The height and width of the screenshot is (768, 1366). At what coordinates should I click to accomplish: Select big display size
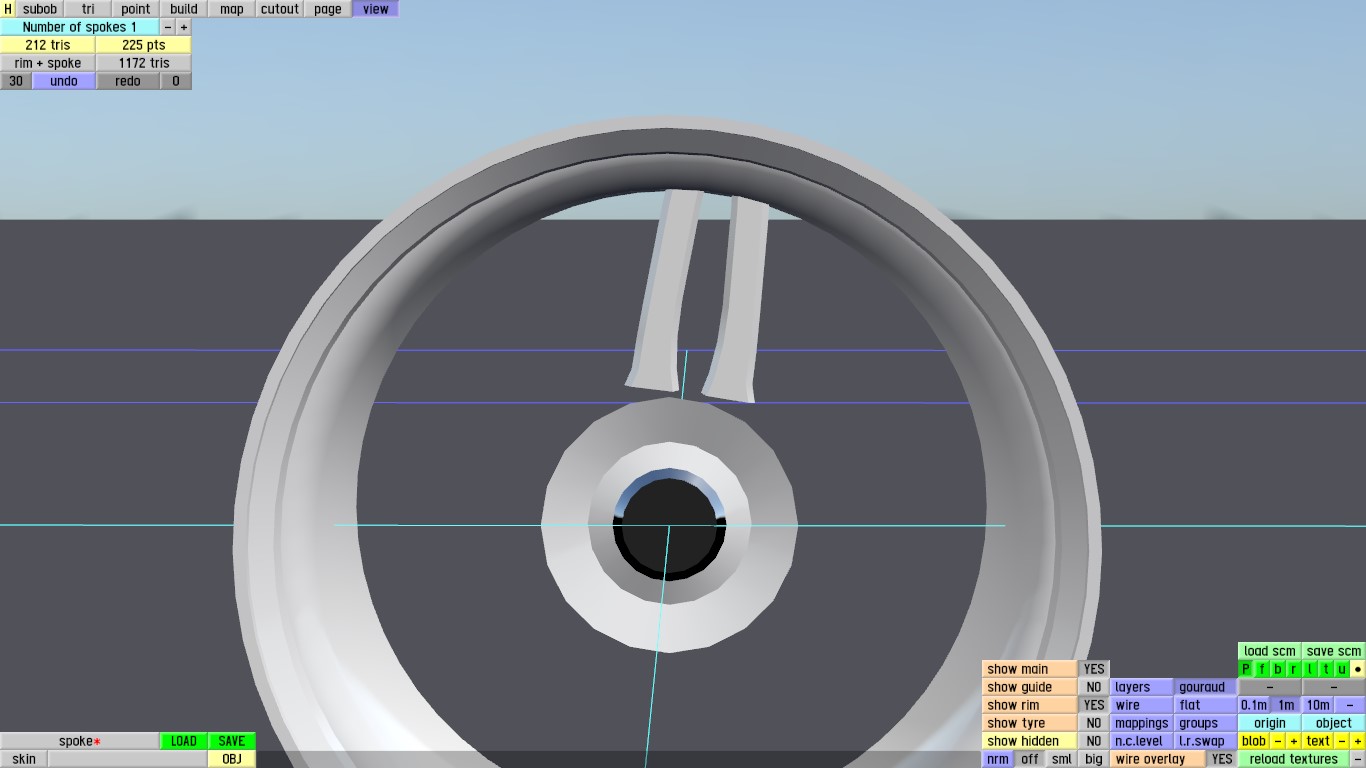click(x=1094, y=759)
